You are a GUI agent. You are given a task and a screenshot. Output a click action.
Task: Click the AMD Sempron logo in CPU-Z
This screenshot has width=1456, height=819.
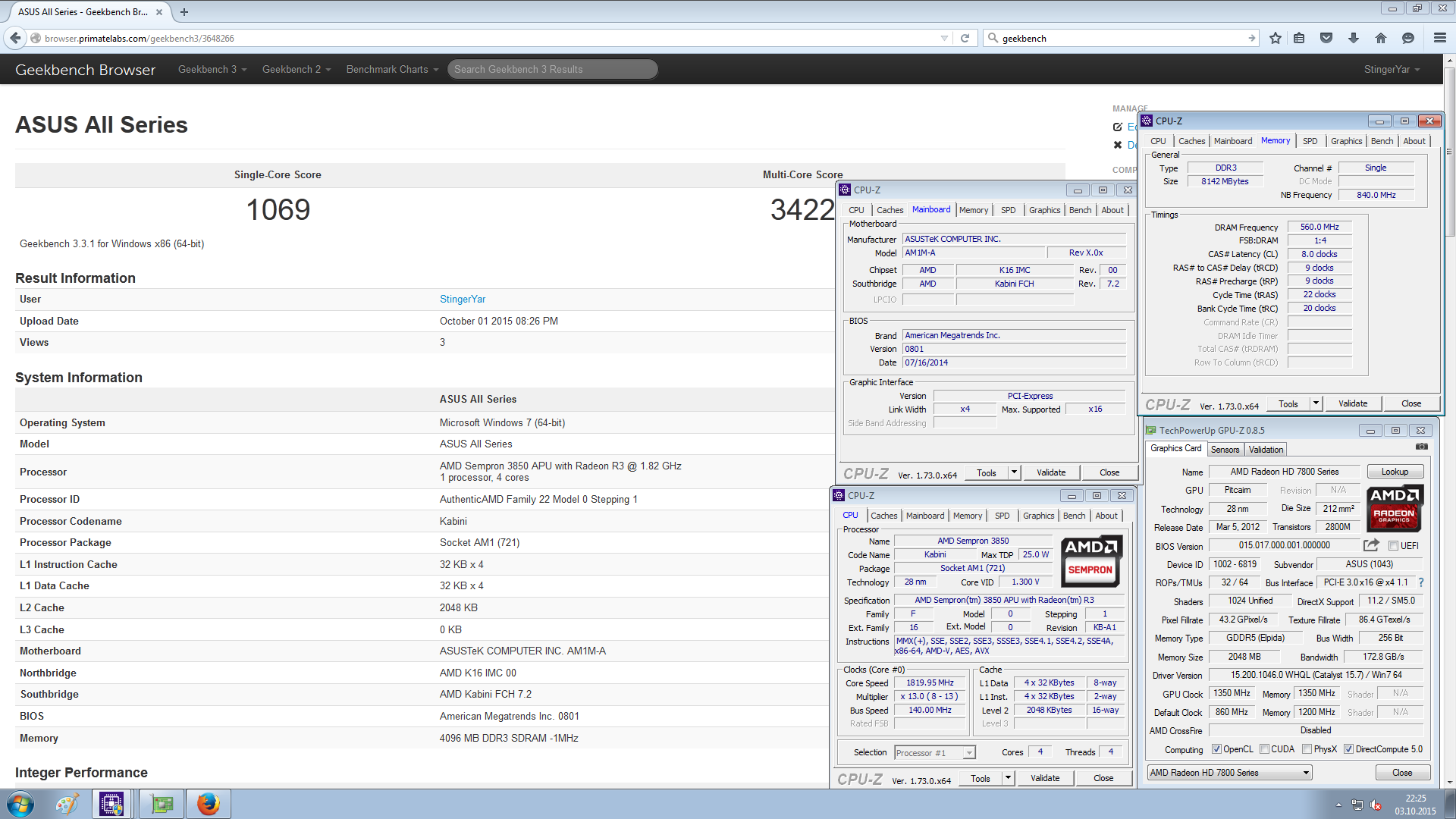tap(1091, 560)
